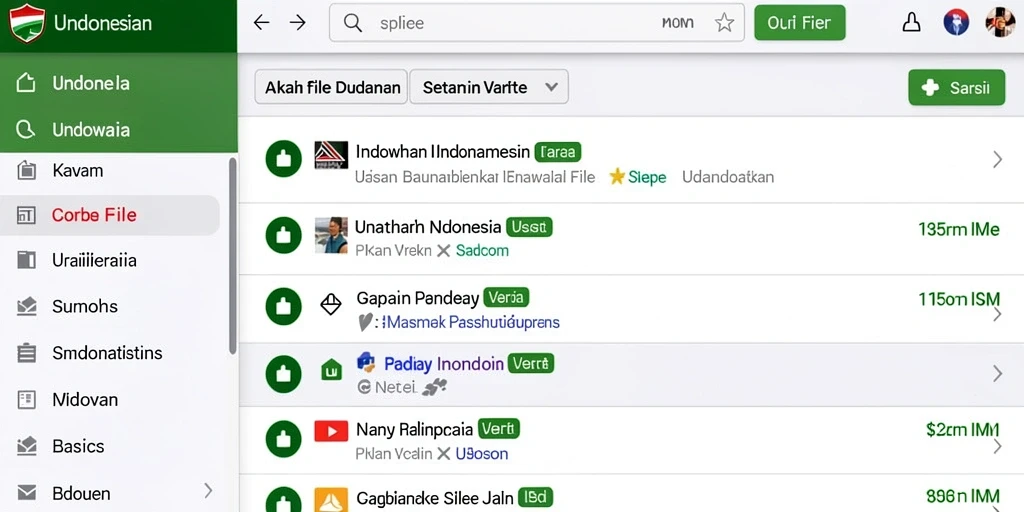Click the green house icon on Padiay Inondoin row
This screenshot has width=1024, height=512.
(x=331, y=370)
